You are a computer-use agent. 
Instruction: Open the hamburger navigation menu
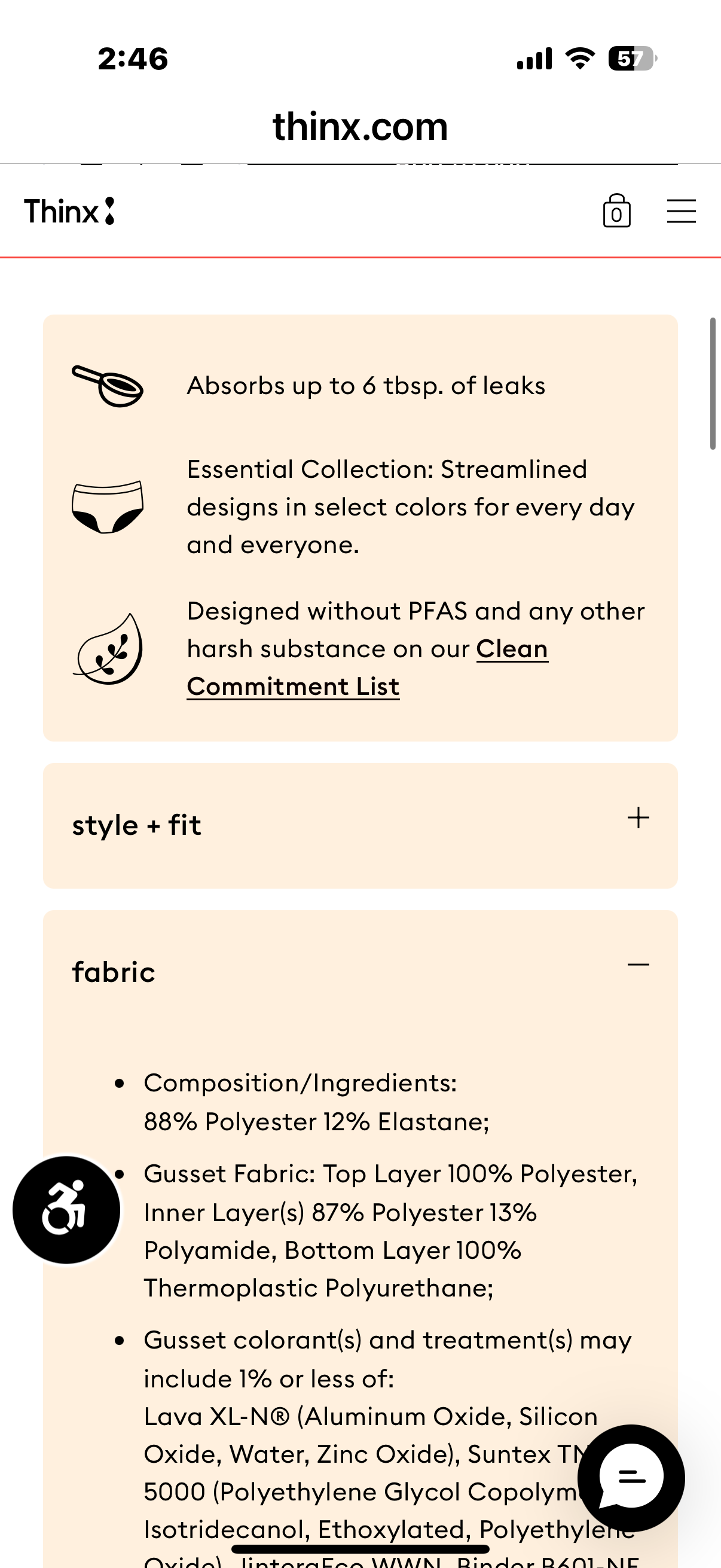[x=681, y=211]
